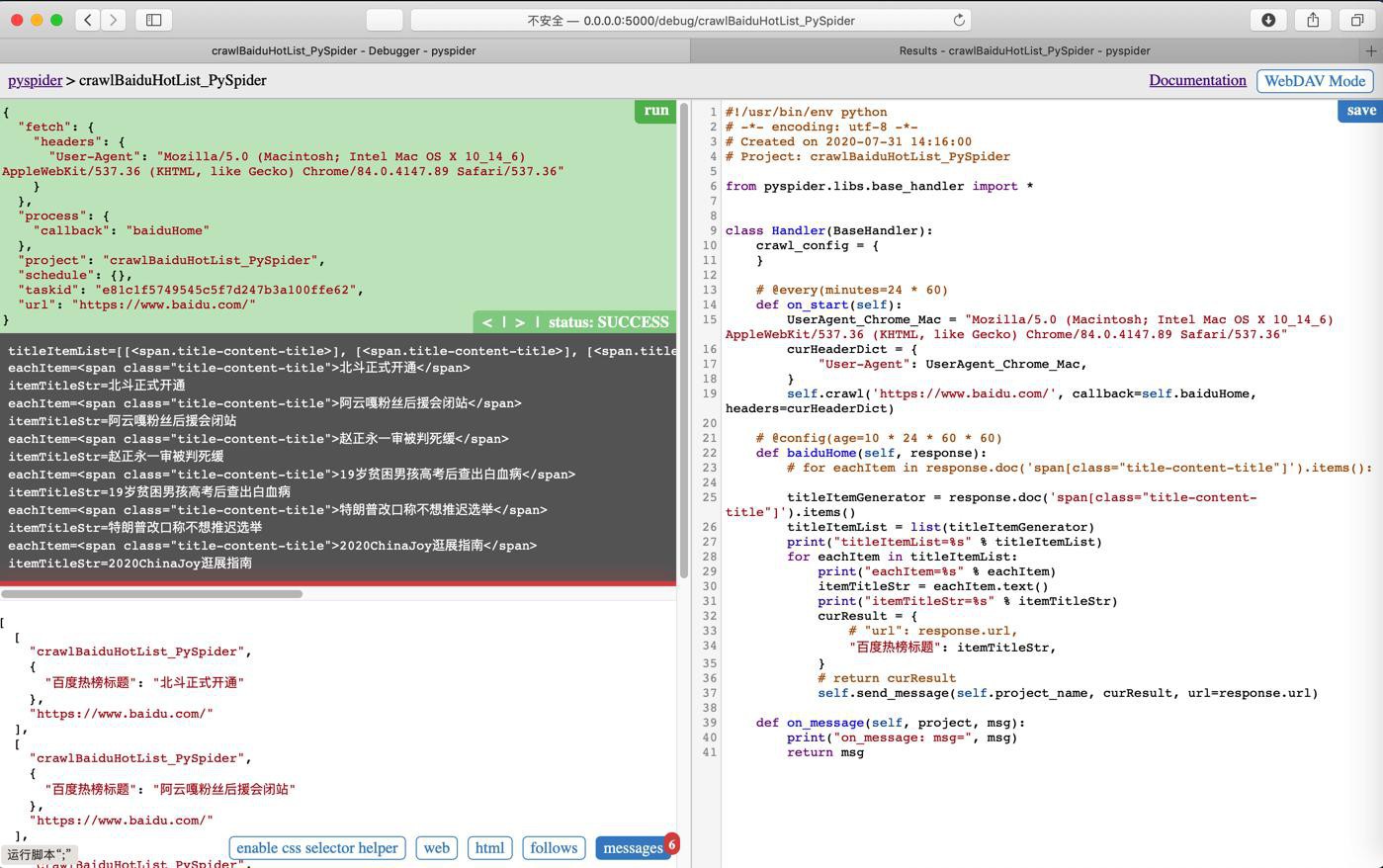Open the messages tab with badge 6

[x=633, y=848]
